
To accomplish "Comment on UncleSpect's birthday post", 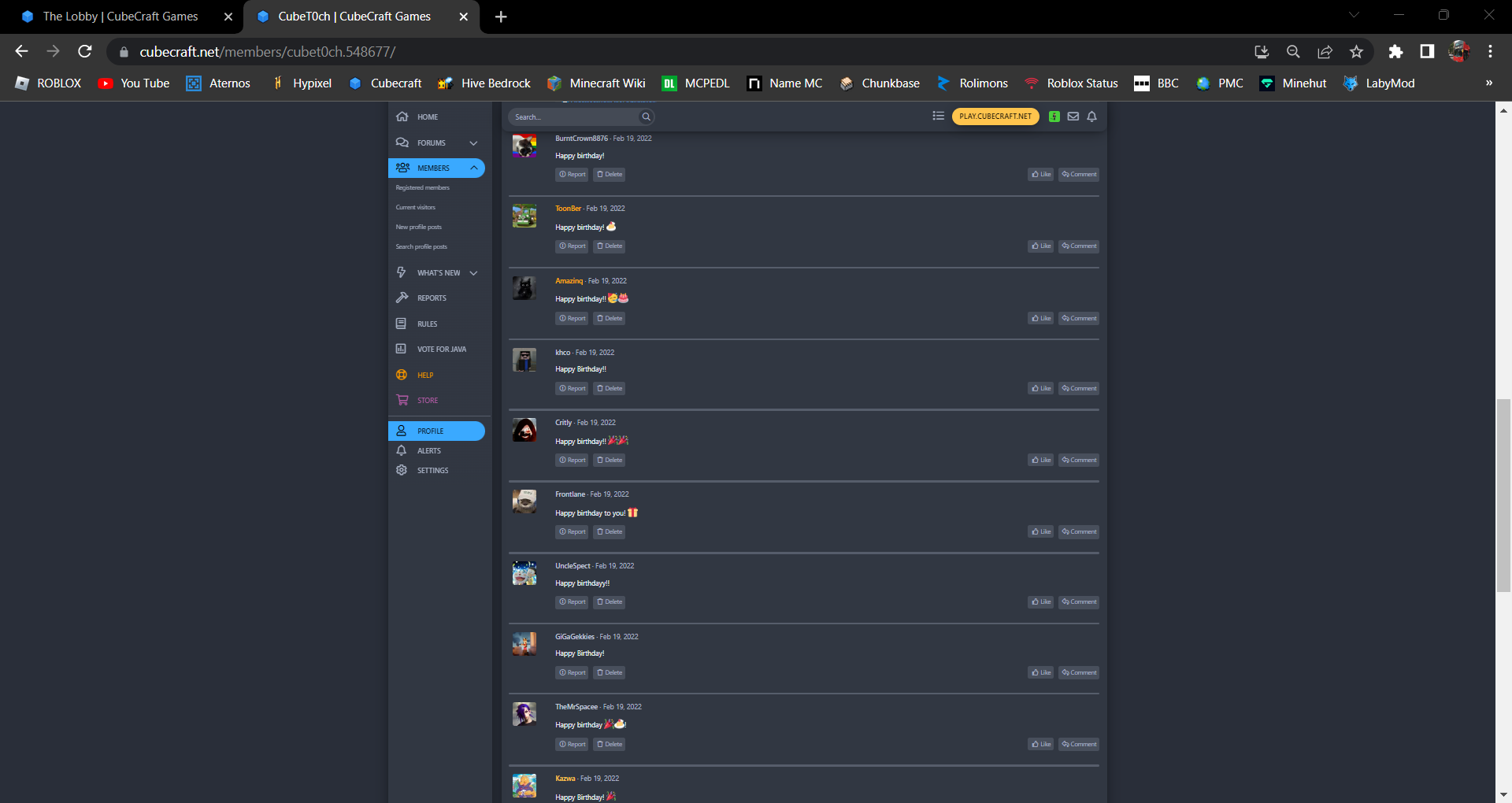I will pos(1079,601).
